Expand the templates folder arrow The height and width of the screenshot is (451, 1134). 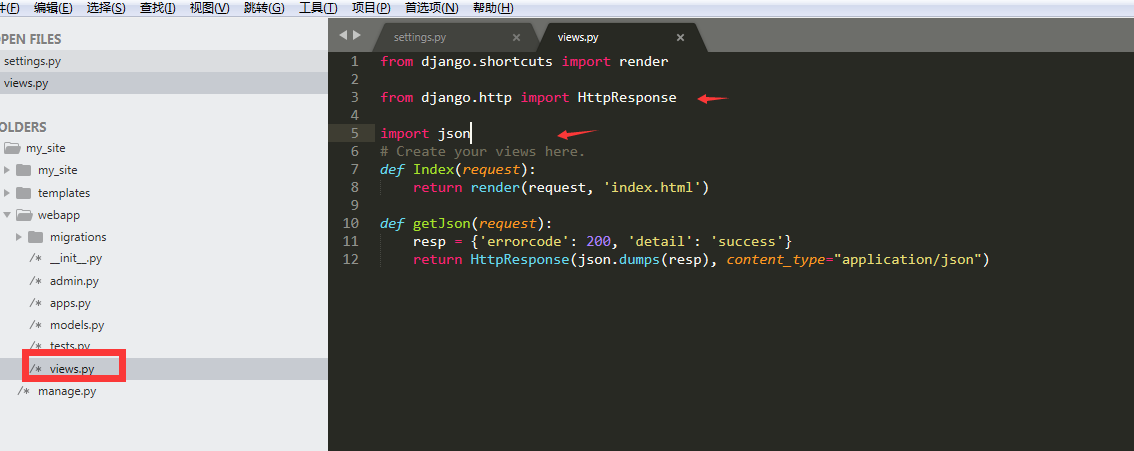point(7,193)
